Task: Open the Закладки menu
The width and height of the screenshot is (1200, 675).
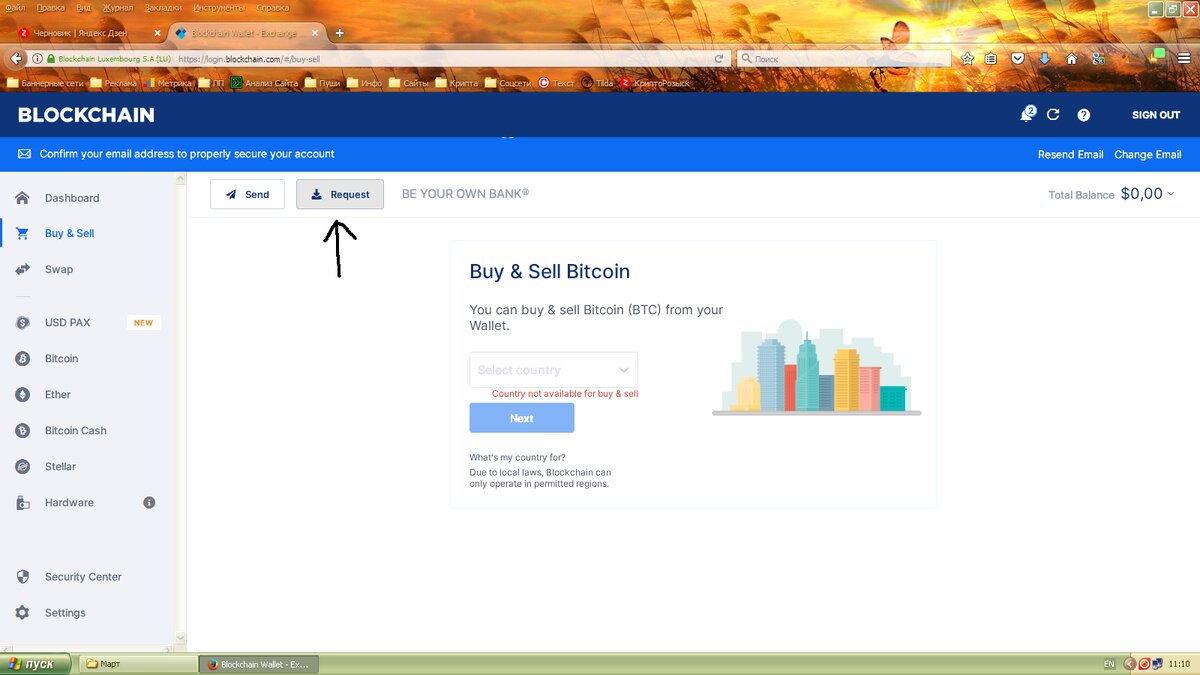Action: coord(163,7)
